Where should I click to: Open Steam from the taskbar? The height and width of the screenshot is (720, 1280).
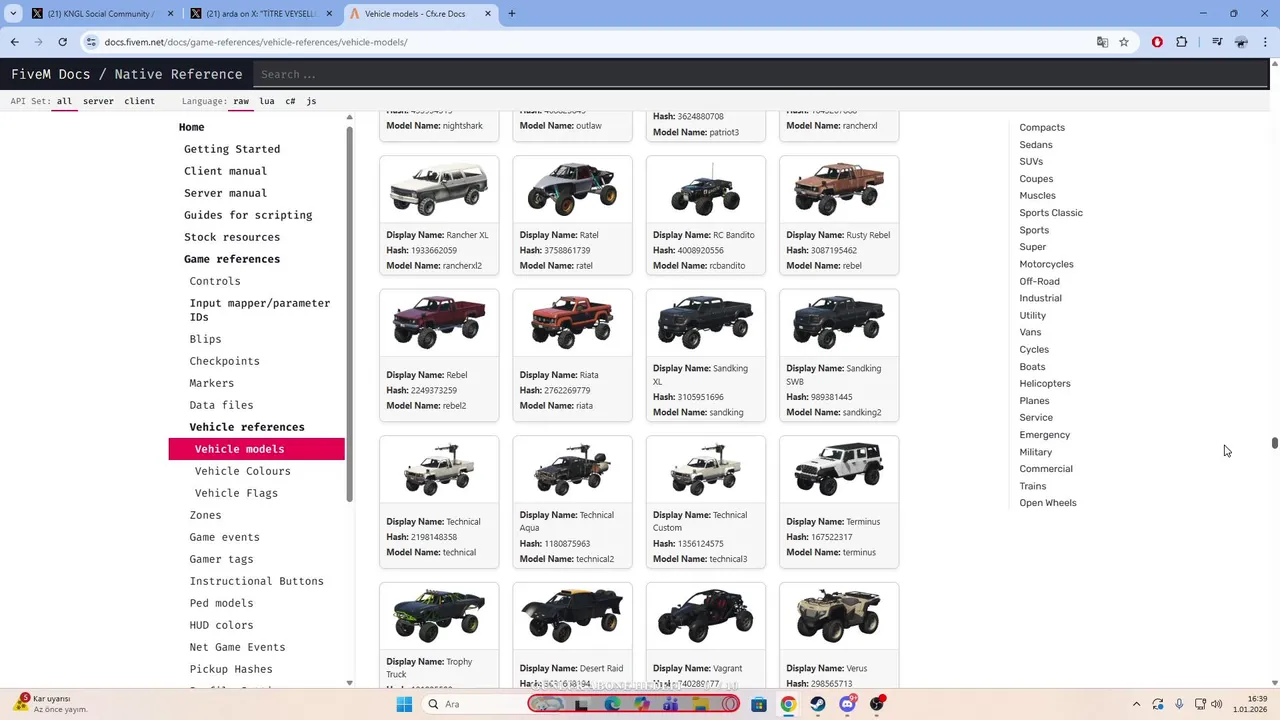point(818,704)
